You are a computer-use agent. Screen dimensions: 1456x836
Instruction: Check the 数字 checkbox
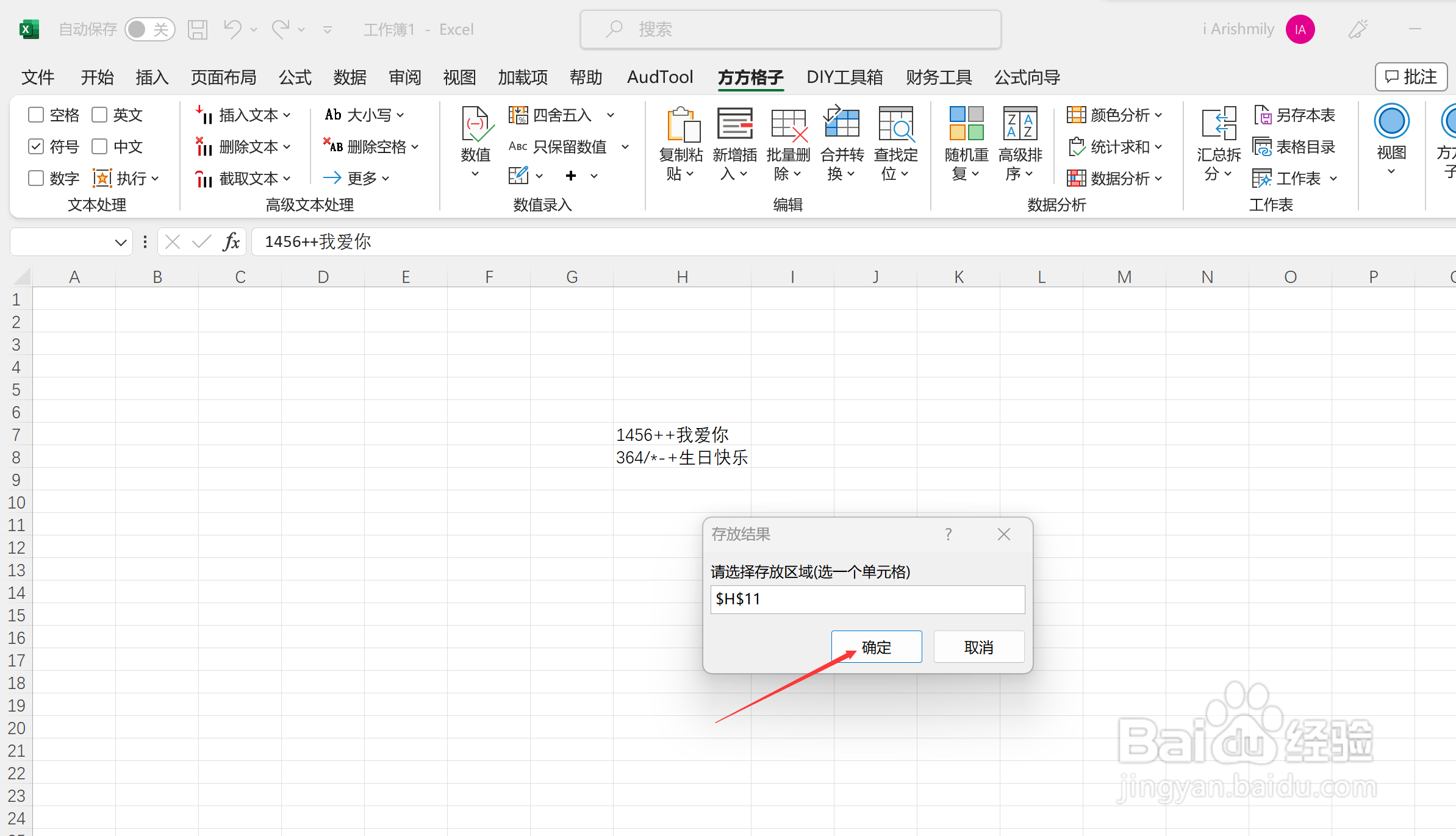(36, 178)
